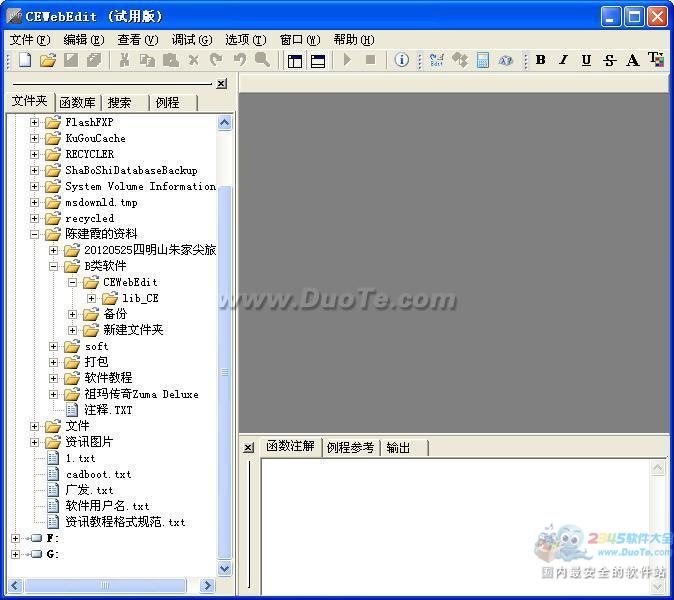Screen dimensions: 674x600
Task: Click the tree scrollbar down arrow
Action: 224,569
